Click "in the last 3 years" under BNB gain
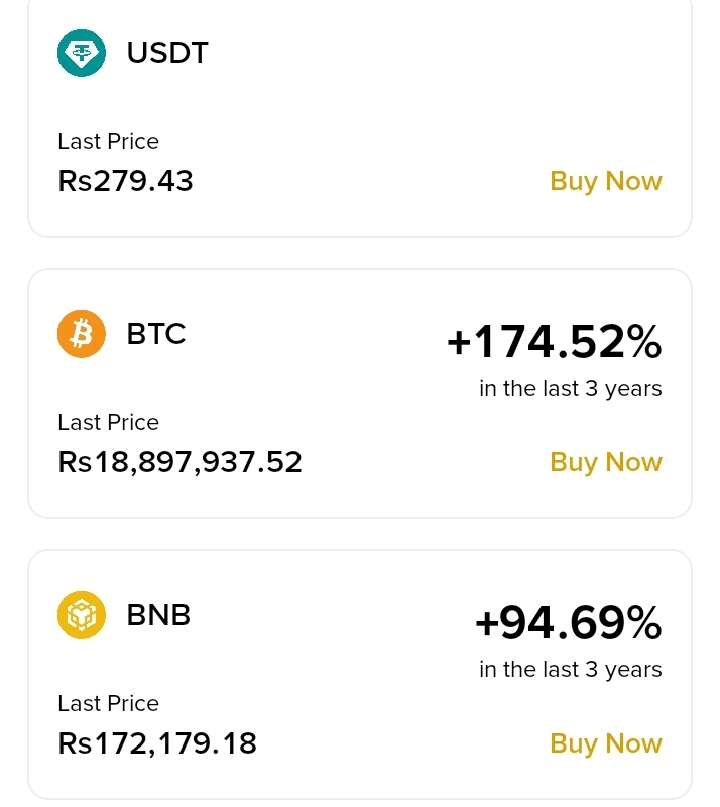Image resolution: width=720 pixels, height=807 pixels. (x=570, y=669)
